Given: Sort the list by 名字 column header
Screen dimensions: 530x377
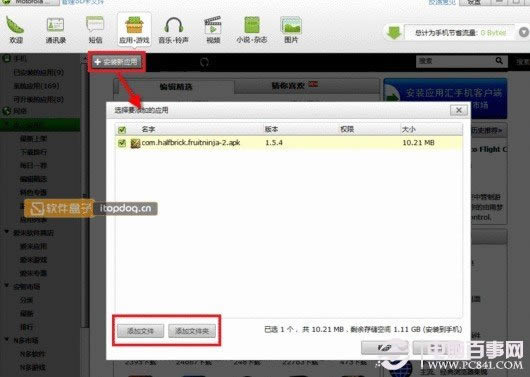Looking at the screenshot, I should (x=148, y=129).
